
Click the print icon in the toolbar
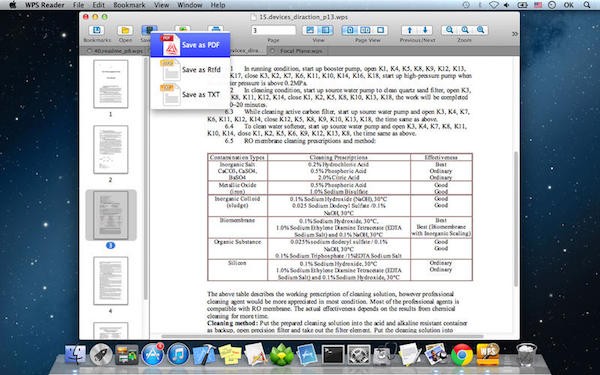coord(215,29)
